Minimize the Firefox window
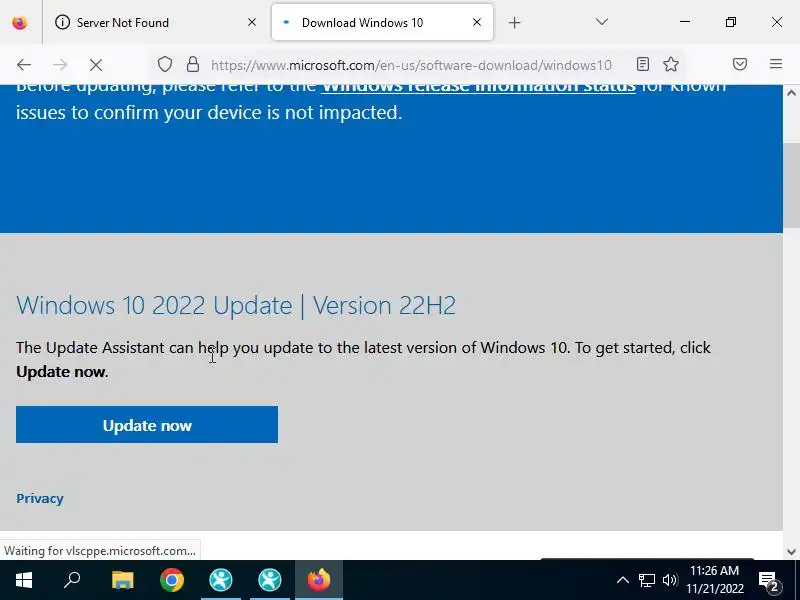800x600 pixels. pos(685,22)
